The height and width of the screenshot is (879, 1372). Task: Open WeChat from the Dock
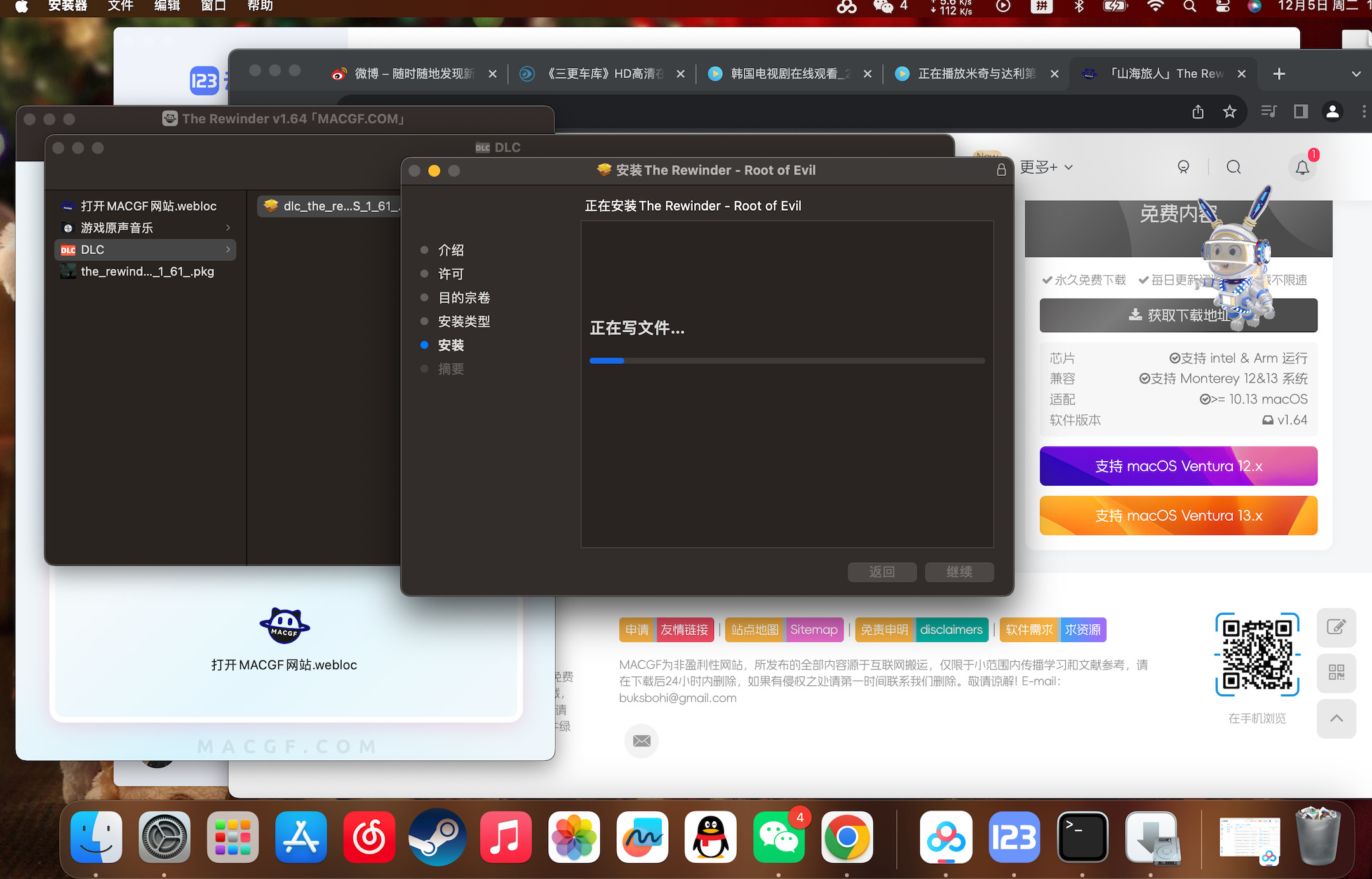point(779,838)
